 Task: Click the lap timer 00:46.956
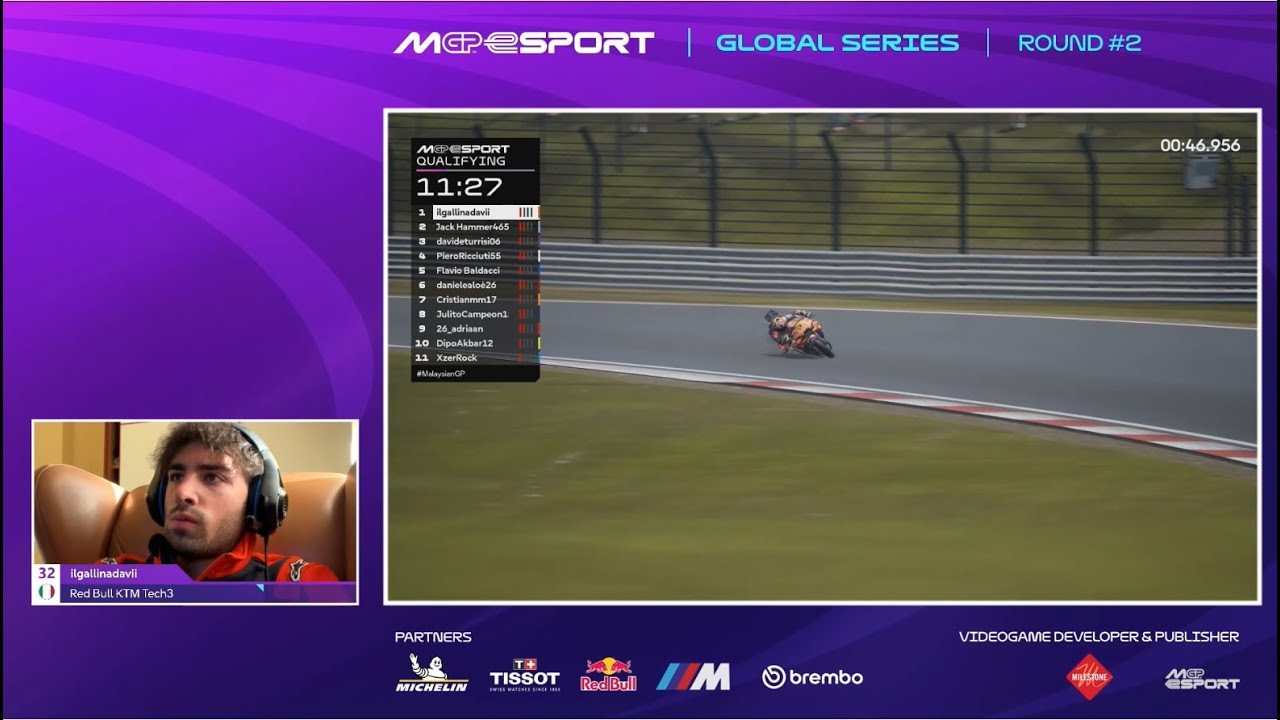tap(1200, 146)
